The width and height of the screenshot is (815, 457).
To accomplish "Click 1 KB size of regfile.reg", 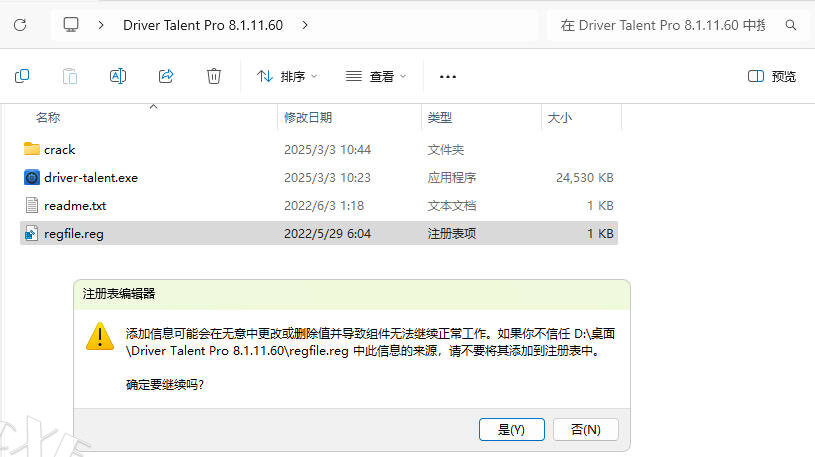I will coord(600,234).
